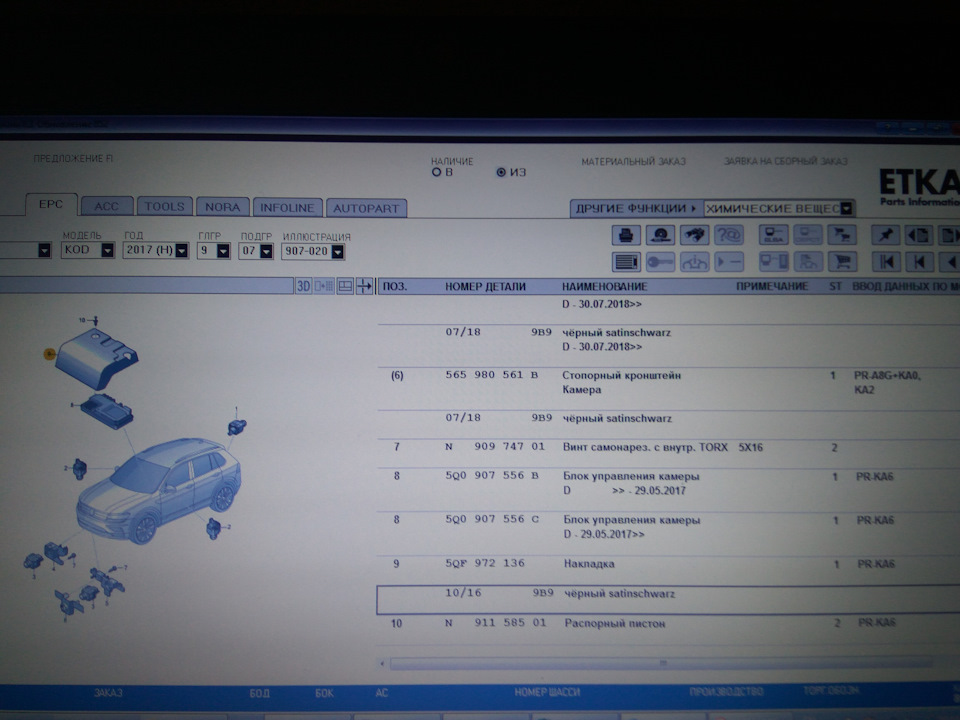Click the Tiguan car illustration

[159, 490]
